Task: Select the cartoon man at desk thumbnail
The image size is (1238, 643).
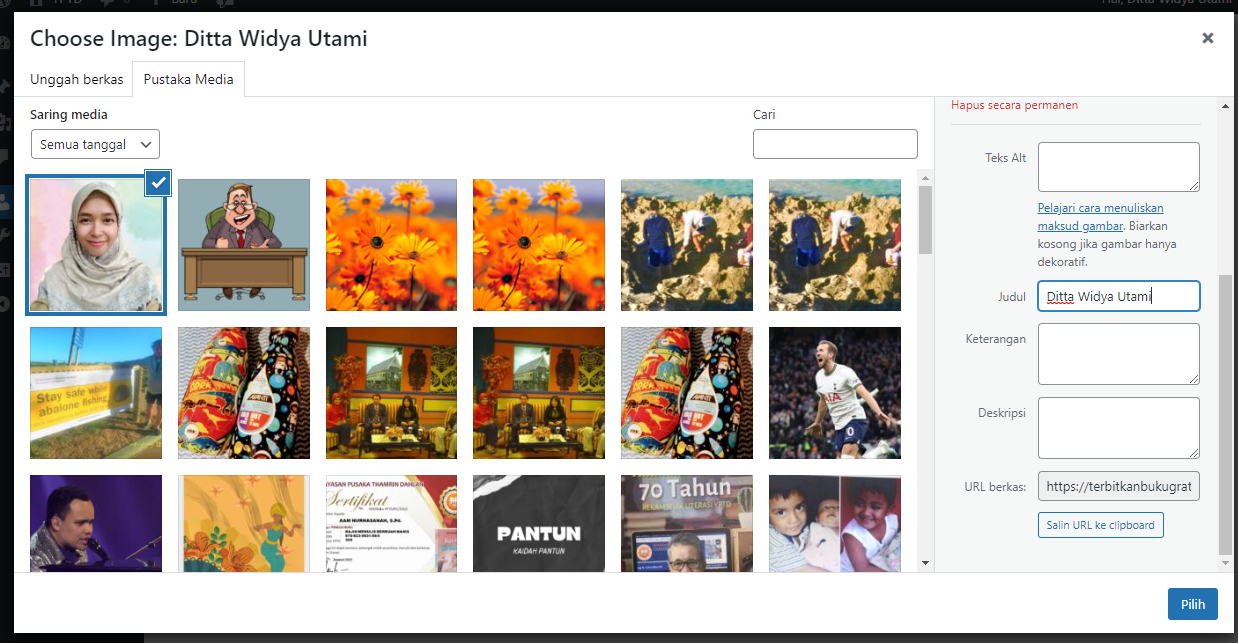Action: [244, 245]
